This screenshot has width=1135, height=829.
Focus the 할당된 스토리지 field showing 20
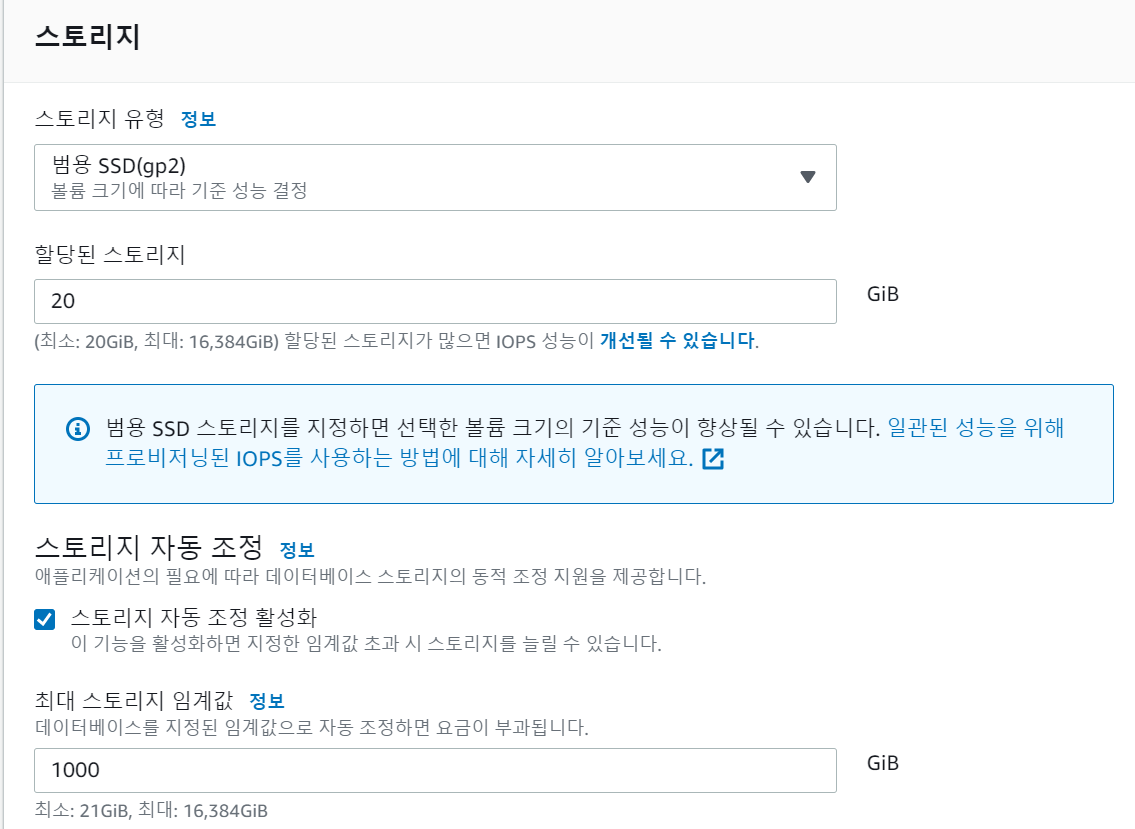(435, 301)
